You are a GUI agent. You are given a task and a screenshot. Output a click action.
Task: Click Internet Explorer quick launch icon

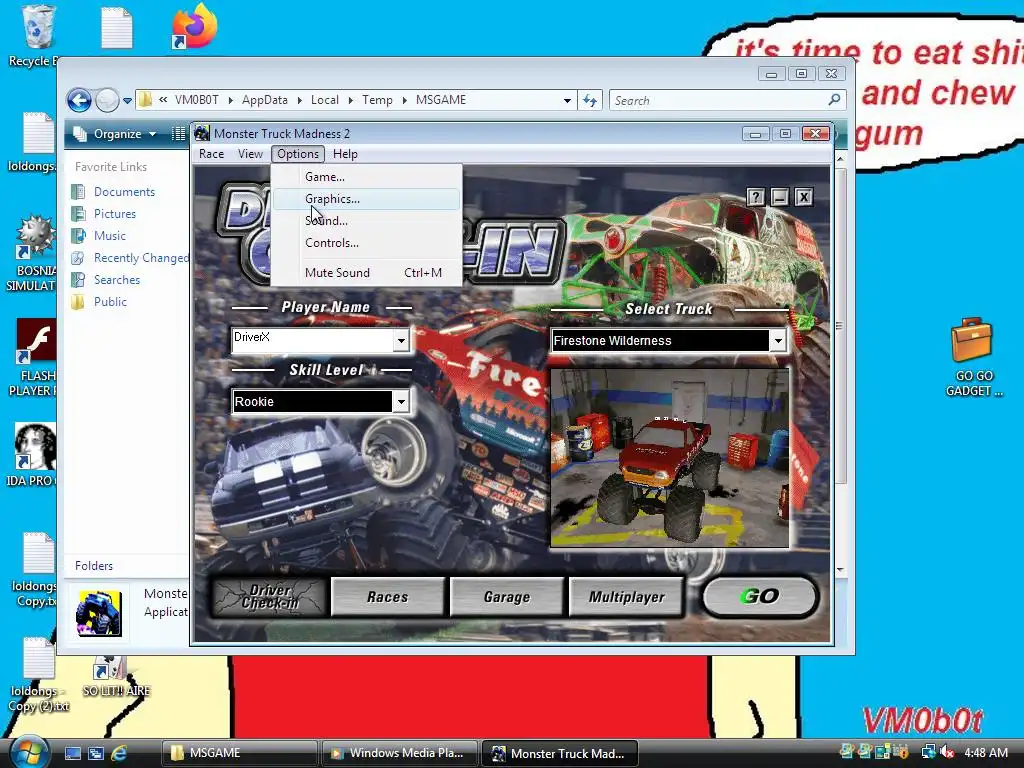pos(119,753)
